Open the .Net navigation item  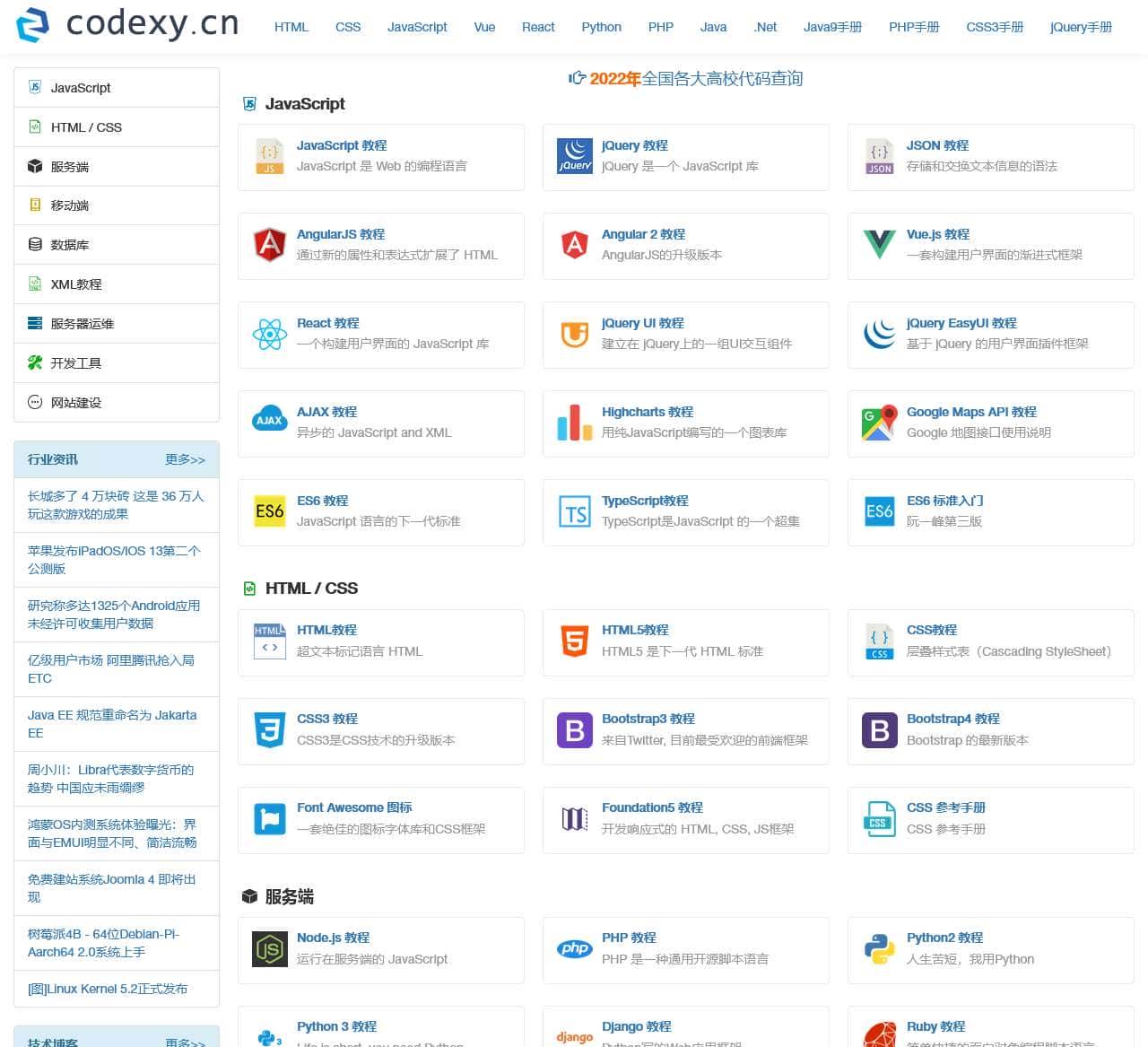click(x=765, y=27)
